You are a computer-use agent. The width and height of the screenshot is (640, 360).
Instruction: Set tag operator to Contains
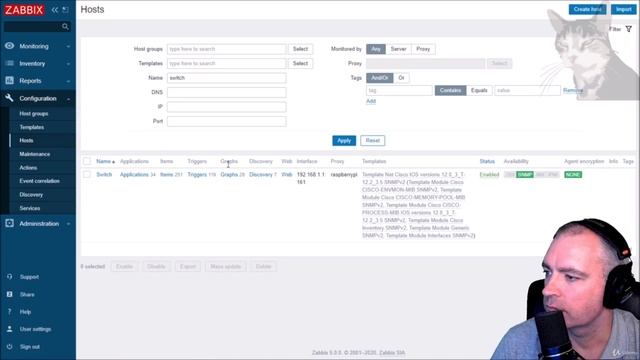point(450,90)
